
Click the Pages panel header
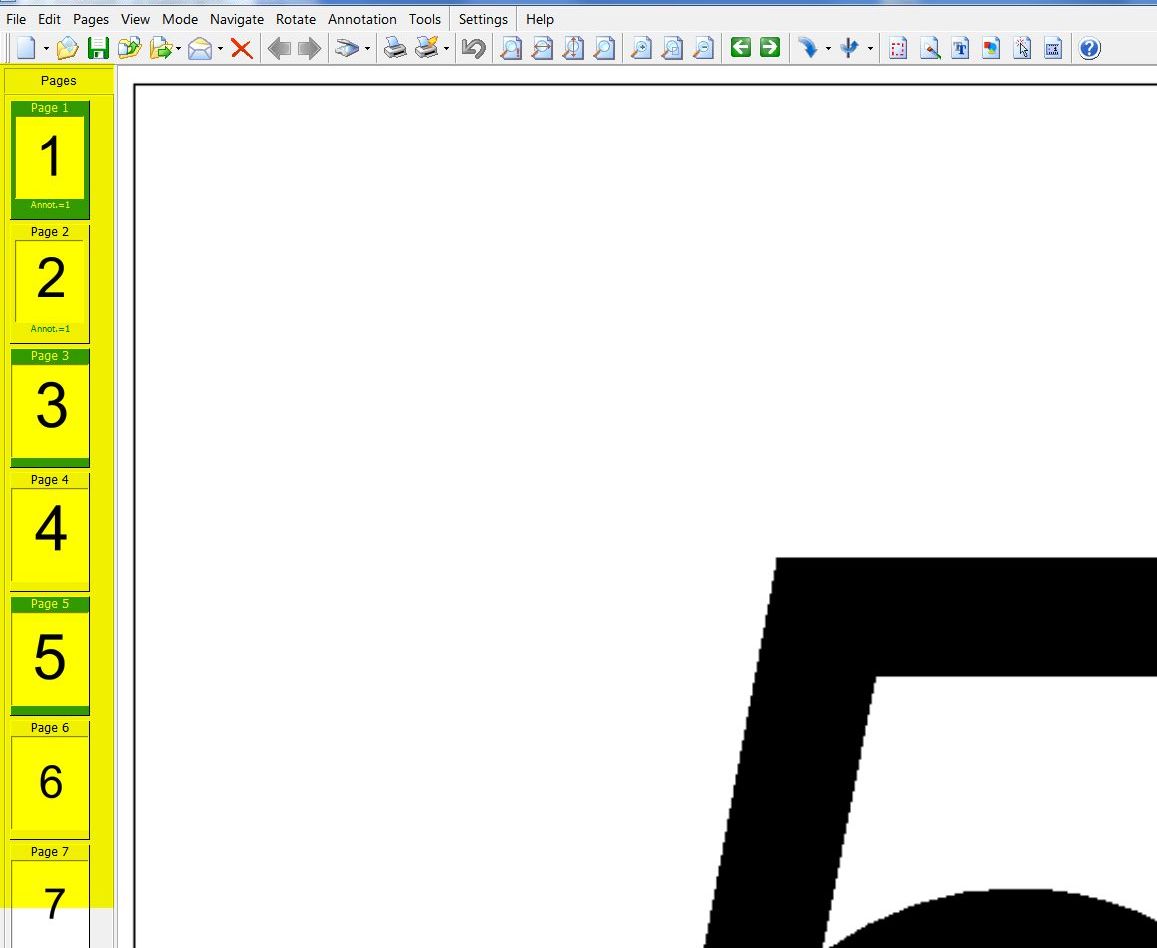pyautogui.click(x=59, y=80)
